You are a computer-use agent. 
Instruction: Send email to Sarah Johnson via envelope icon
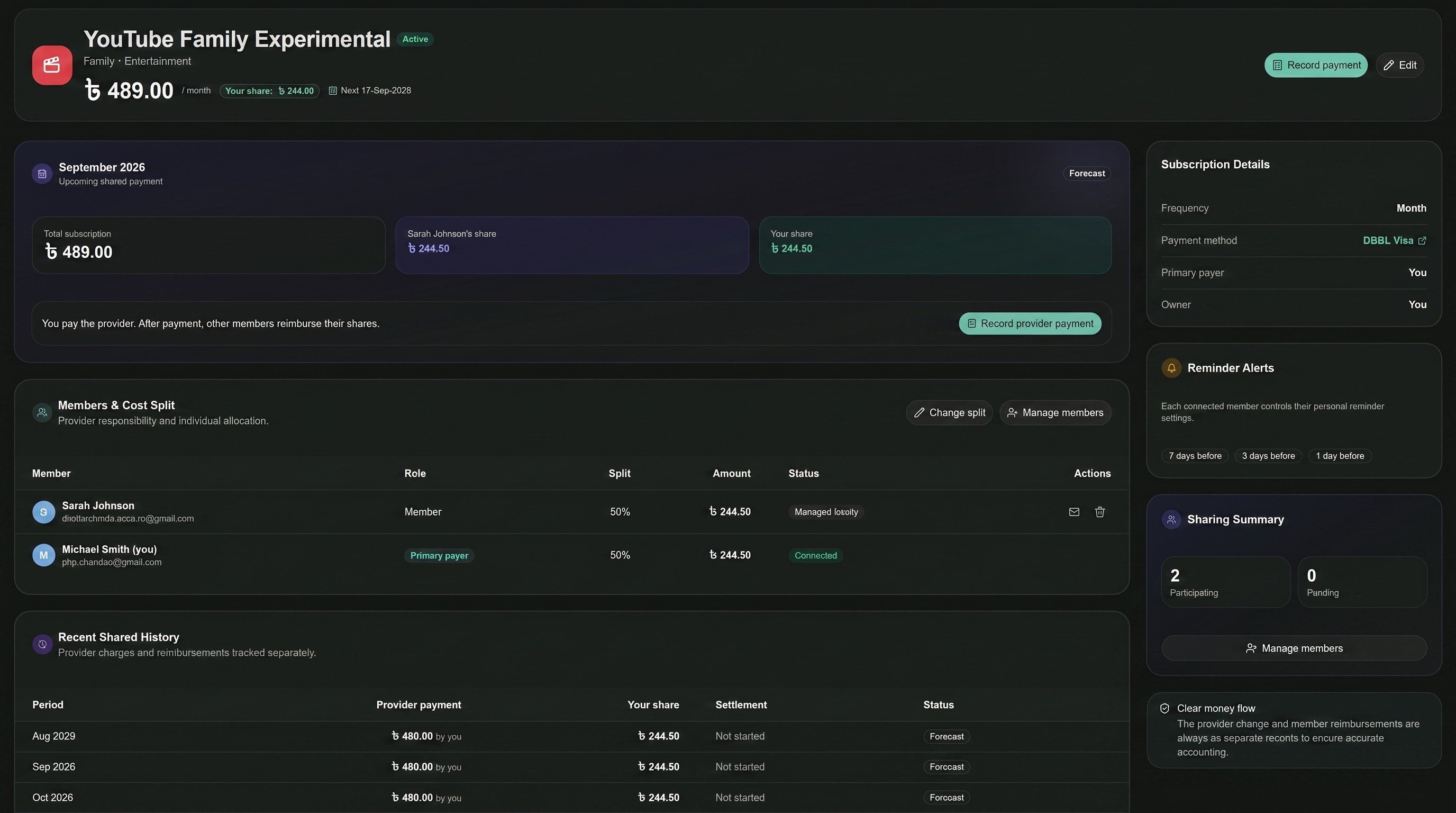tap(1074, 512)
